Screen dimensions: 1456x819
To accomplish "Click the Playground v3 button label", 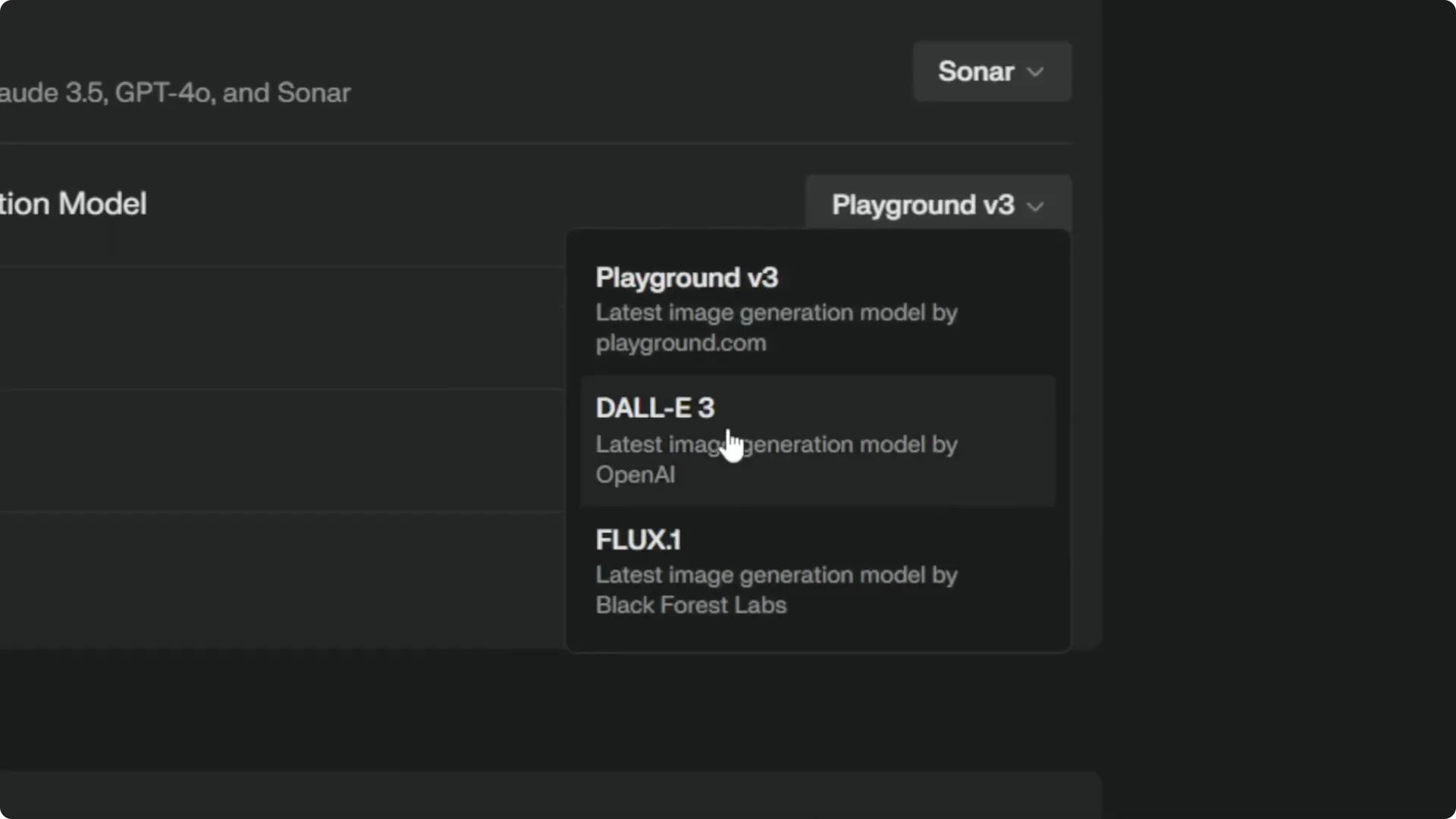I will (922, 206).
